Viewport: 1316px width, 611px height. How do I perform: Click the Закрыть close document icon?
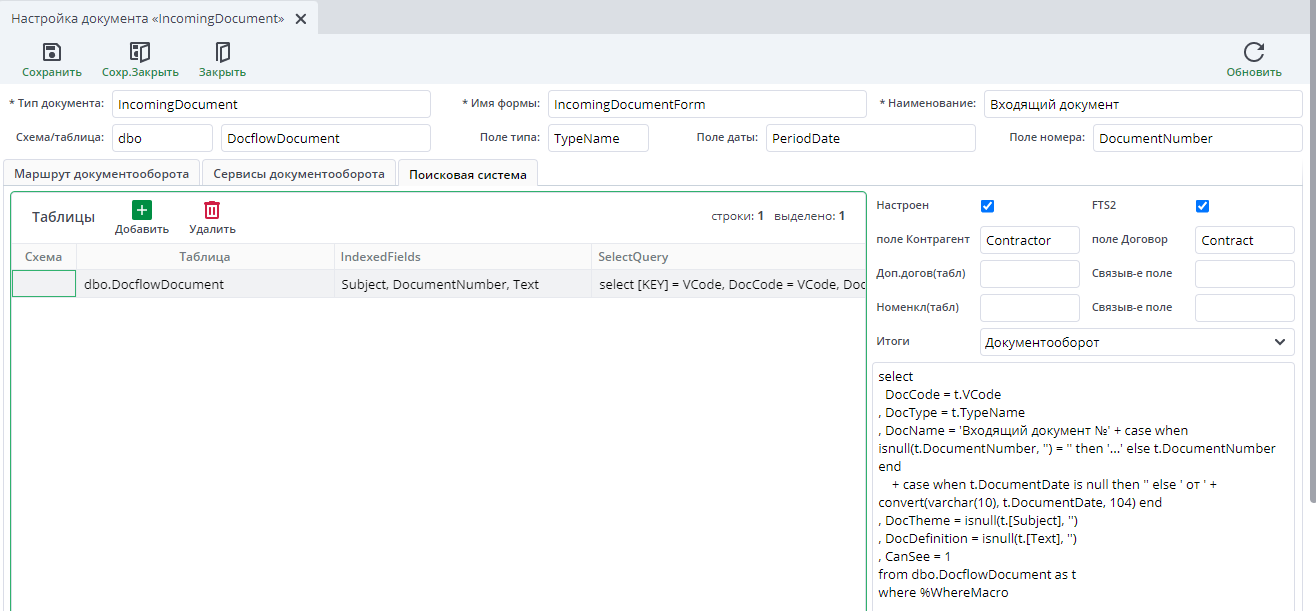click(222, 53)
